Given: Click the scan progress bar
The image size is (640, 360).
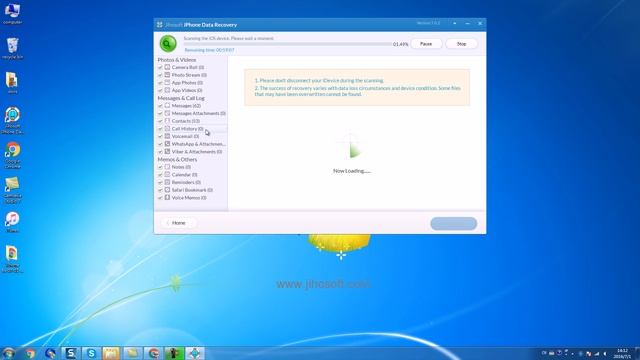Looking at the screenshot, I should click(288, 44).
